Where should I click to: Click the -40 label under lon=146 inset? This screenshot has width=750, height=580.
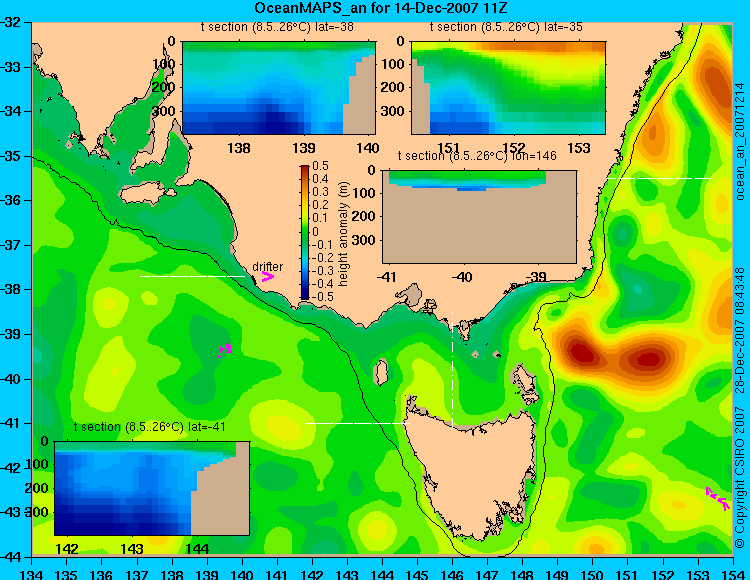point(463,276)
